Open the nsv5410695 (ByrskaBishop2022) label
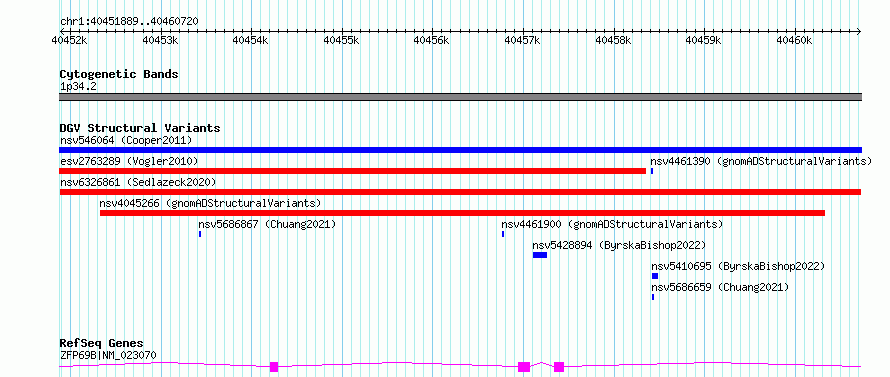 coord(738,266)
